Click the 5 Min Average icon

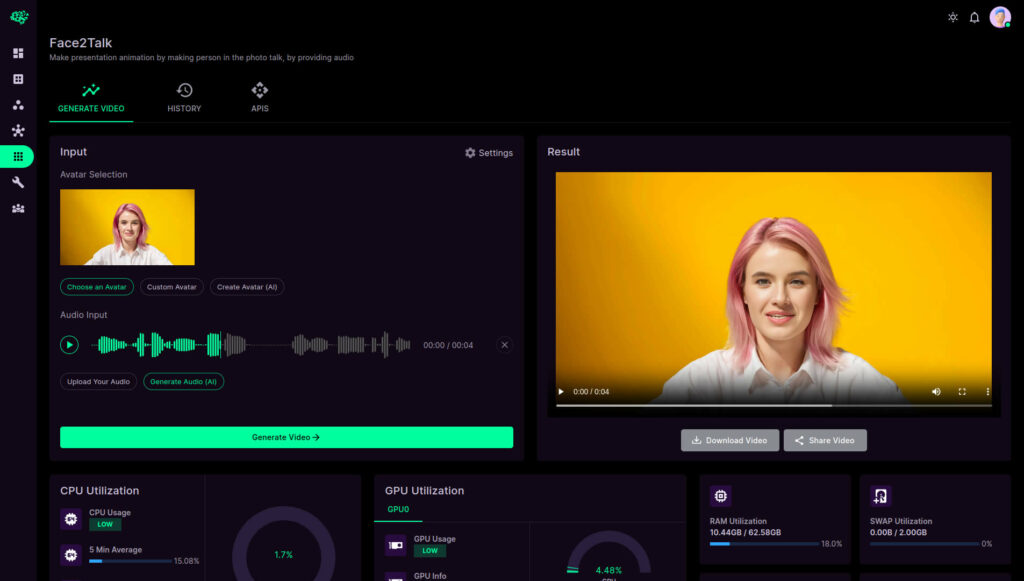pyautogui.click(x=71, y=555)
